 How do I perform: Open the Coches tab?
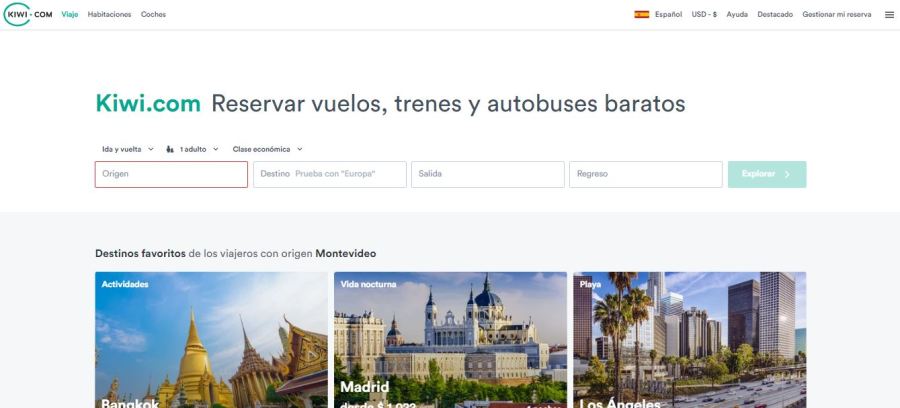tap(153, 15)
